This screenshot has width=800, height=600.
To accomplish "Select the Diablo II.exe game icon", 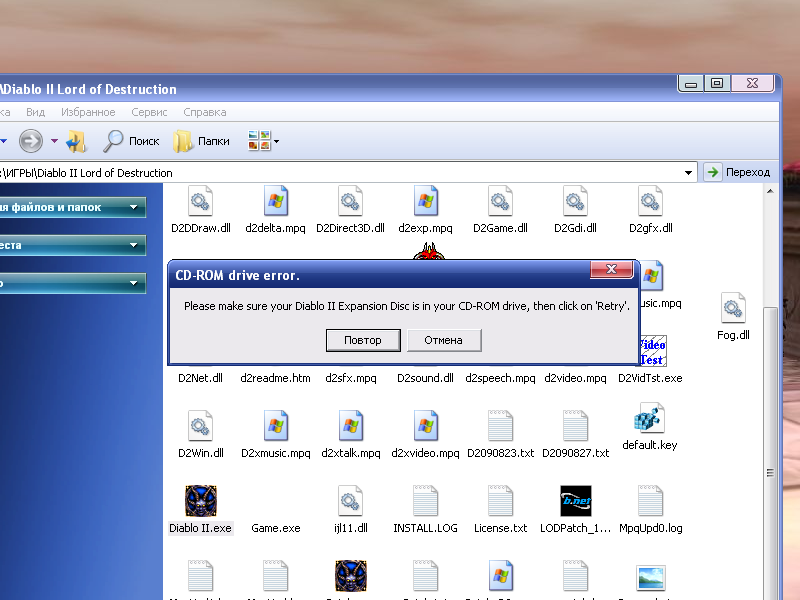I will [201, 501].
